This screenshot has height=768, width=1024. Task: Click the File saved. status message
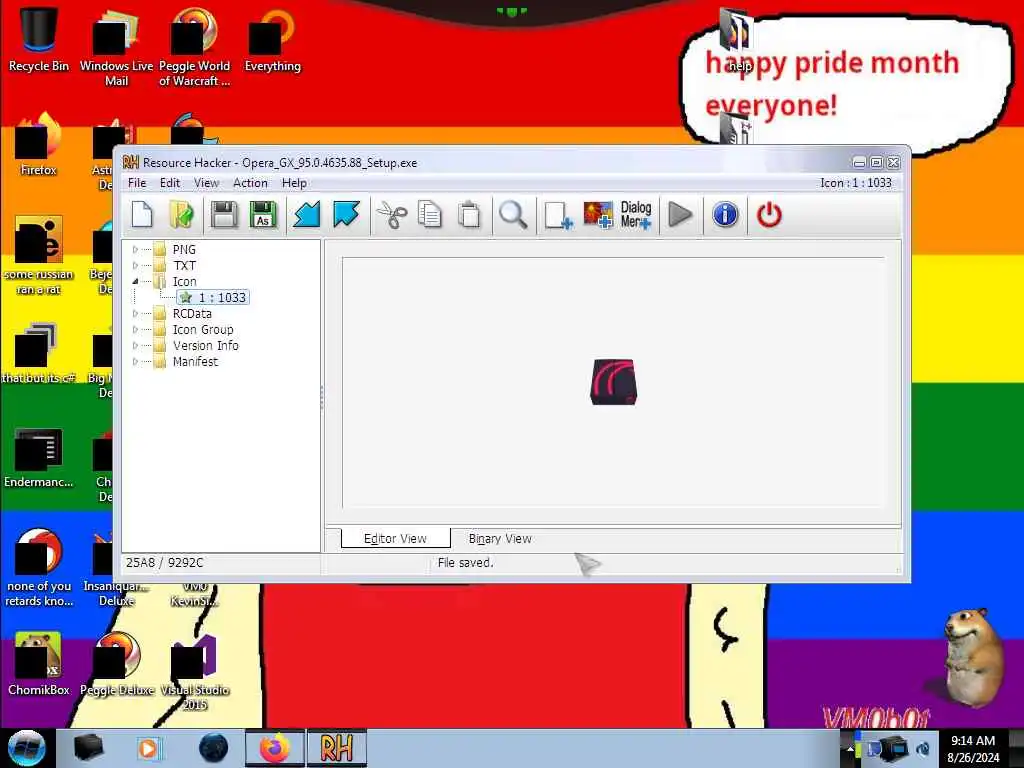click(x=465, y=562)
